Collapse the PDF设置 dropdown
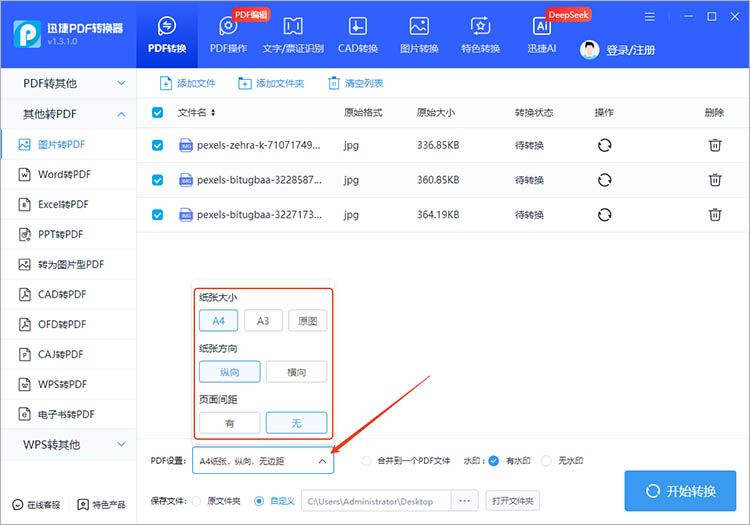 [322, 461]
